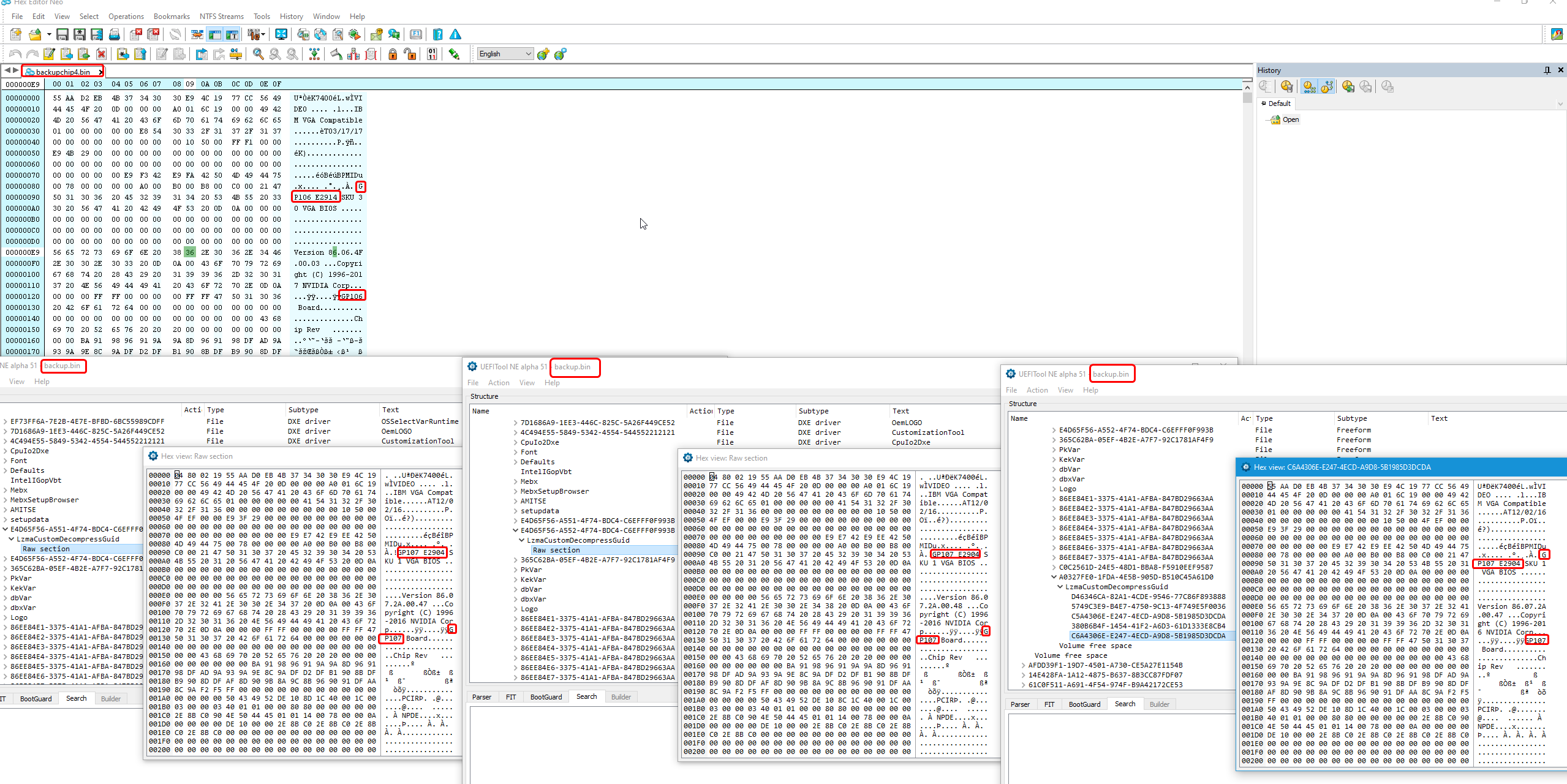Screen dimensions: 1567x784
Task: Click the compare files arrows icon
Action: point(197,34)
